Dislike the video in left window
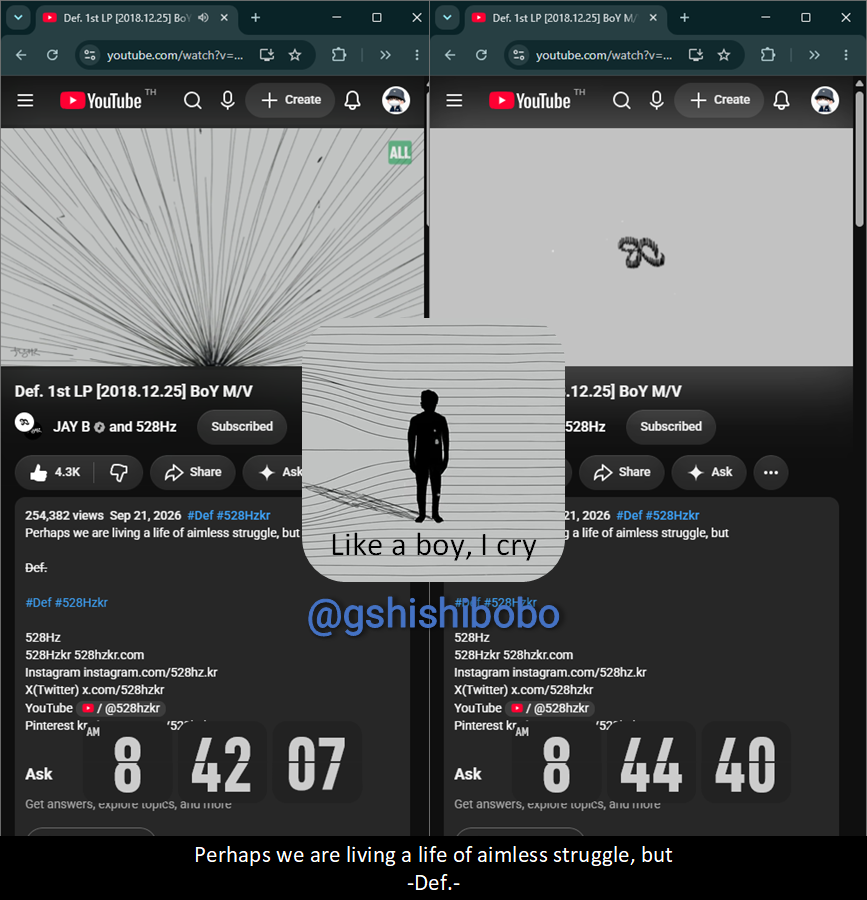This screenshot has height=900, width=867. coord(119,472)
